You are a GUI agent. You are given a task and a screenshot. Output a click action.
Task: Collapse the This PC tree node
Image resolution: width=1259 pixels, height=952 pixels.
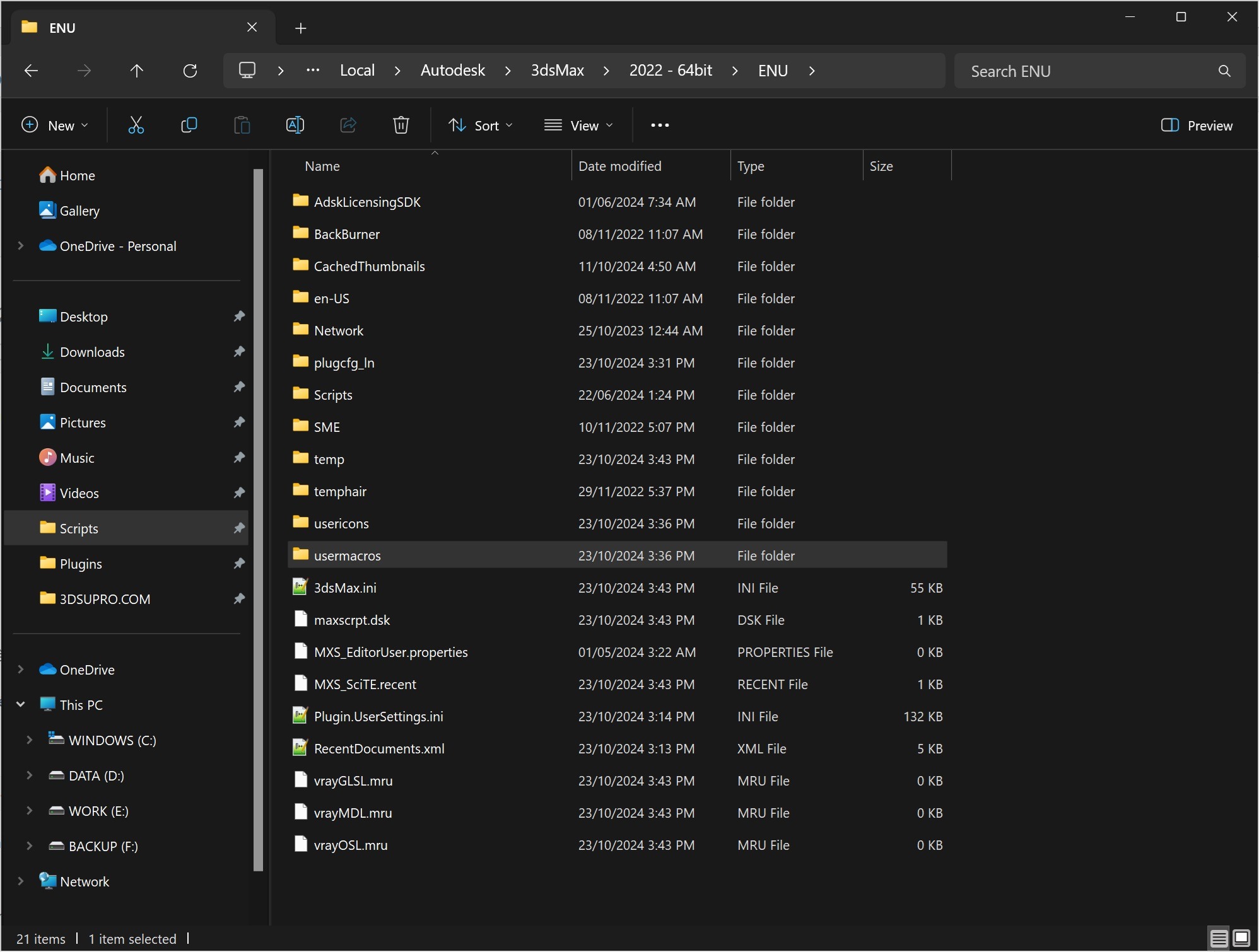pyautogui.click(x=21, y=705)
